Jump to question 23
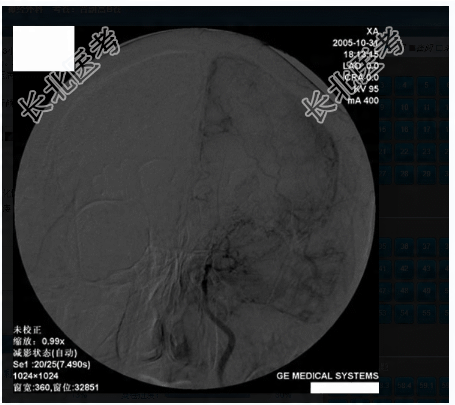 [426, 152]
